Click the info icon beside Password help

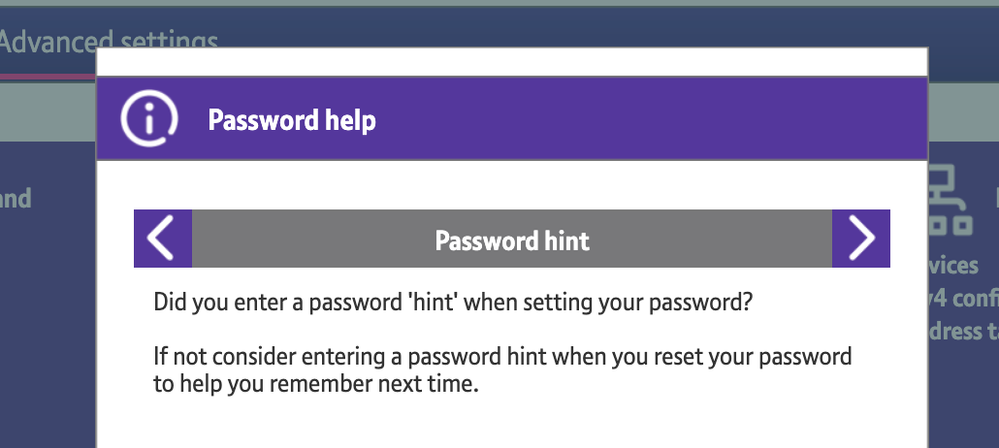tap(148, 120)
